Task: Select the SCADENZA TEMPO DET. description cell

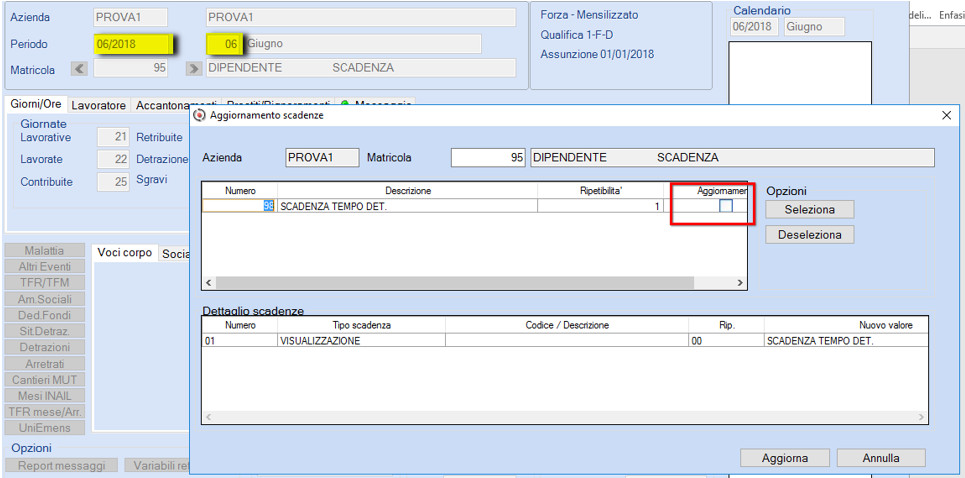Action: (407, 207)
